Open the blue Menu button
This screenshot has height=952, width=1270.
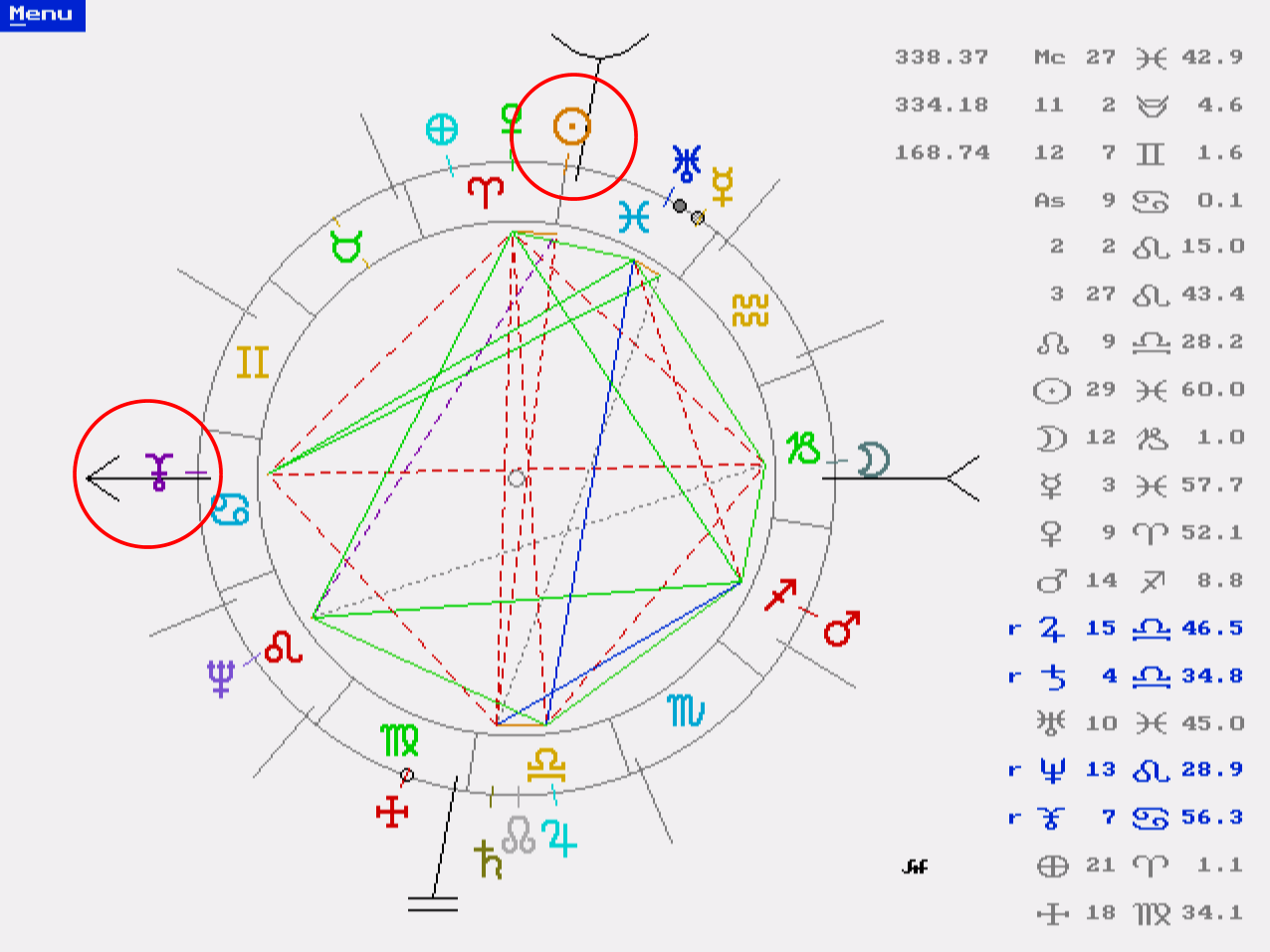(x=42, y=15)
